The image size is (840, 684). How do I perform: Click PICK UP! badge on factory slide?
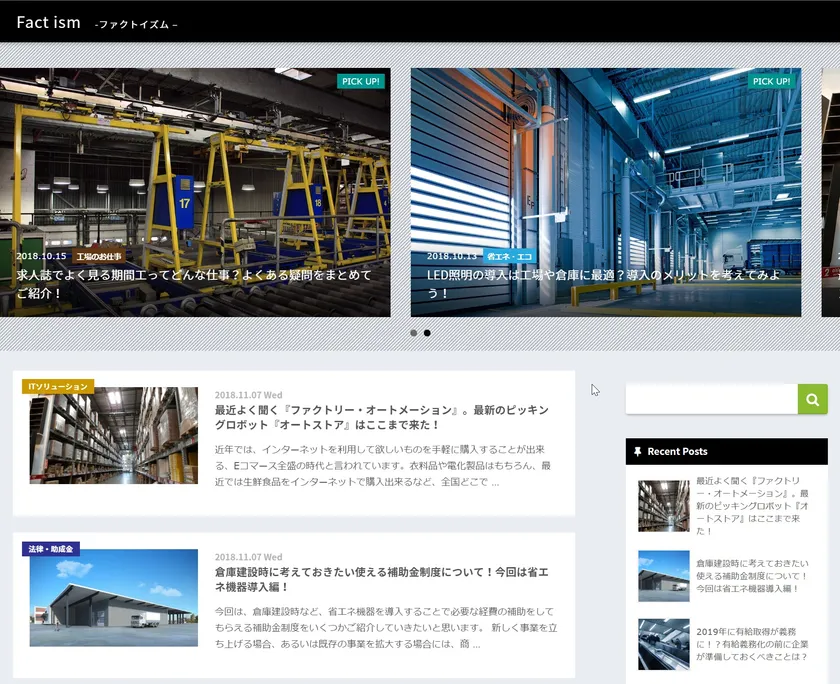(361, 81)
